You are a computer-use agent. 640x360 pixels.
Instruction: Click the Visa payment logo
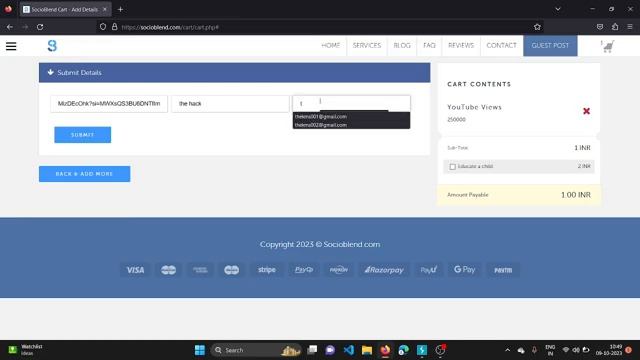pos(135,270)
